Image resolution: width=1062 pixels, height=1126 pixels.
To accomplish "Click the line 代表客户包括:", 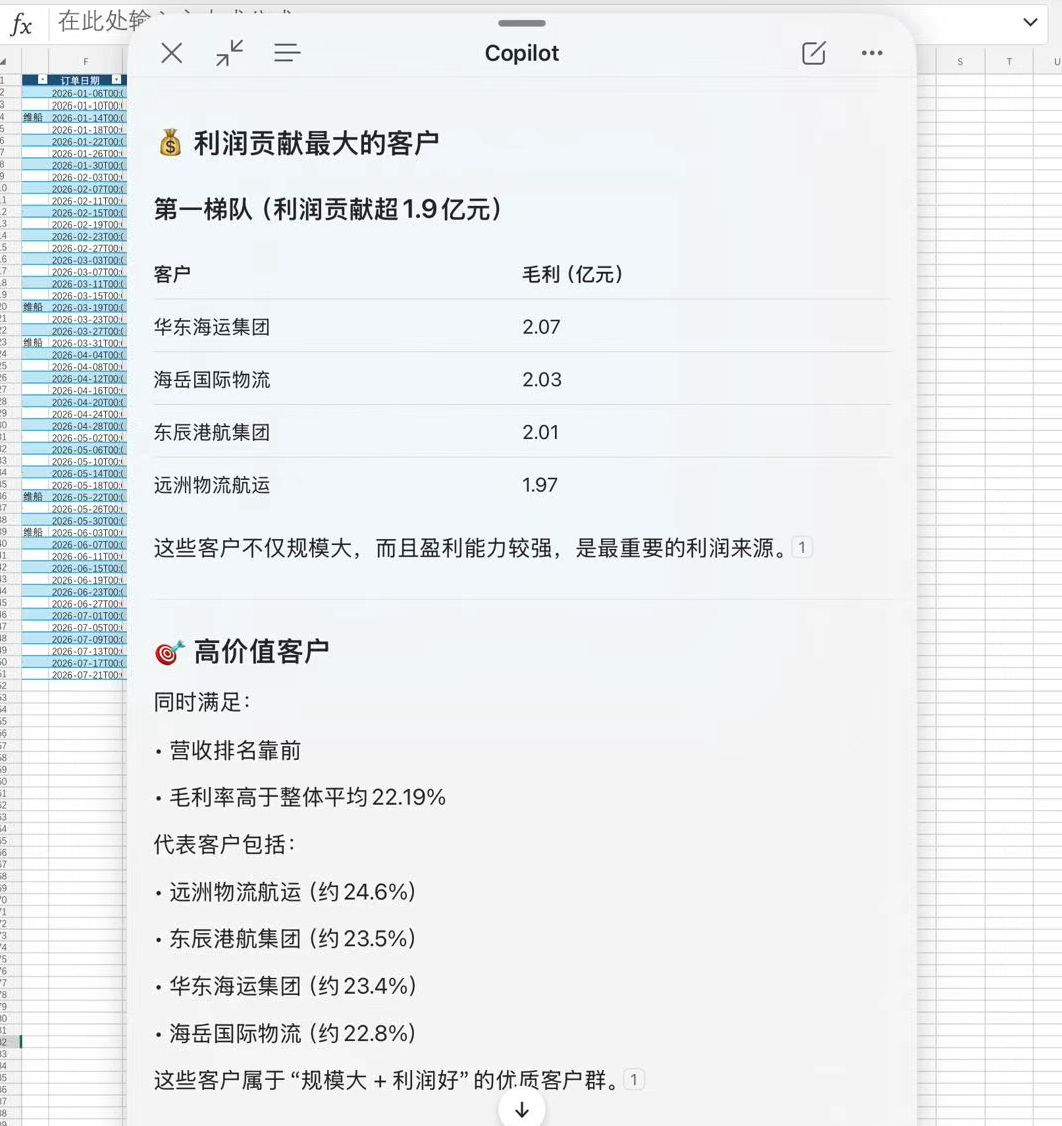I will tap(224, 844).
